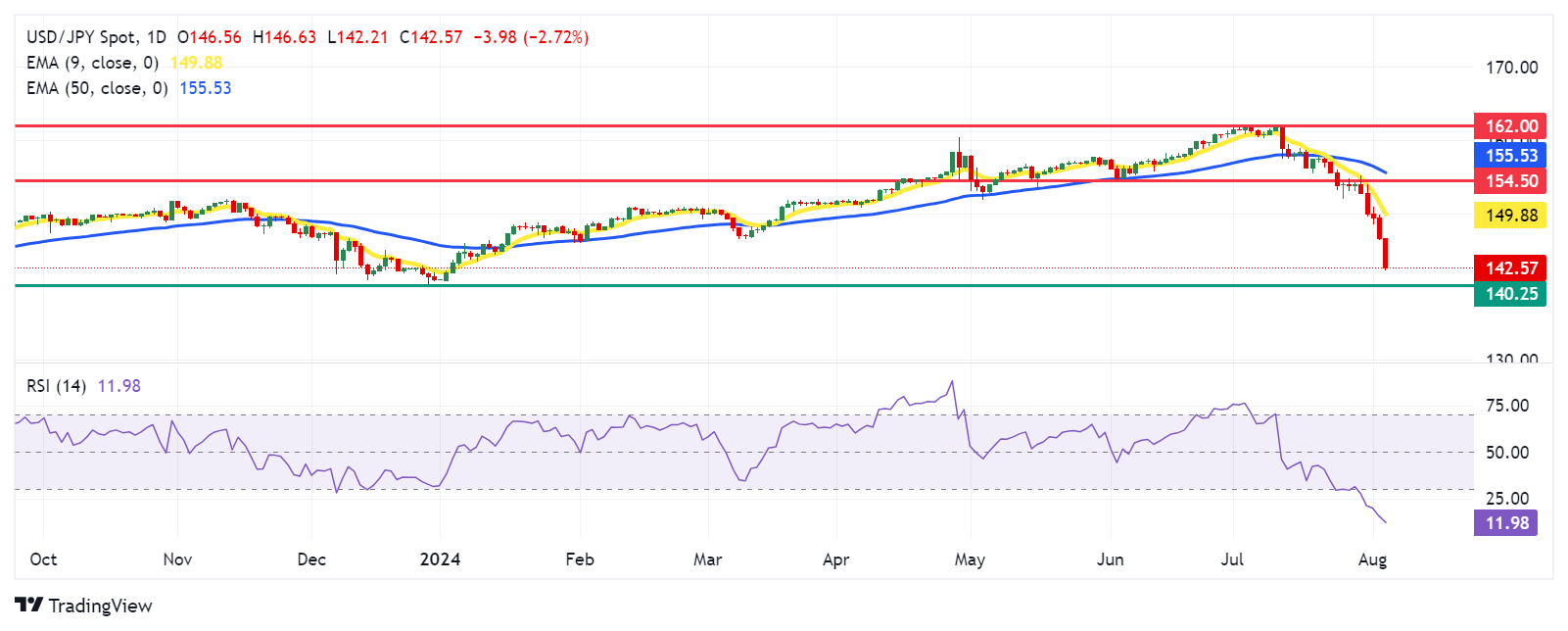Click the 50.00 level on RSI axis
The image size is (1568, 631).
click(1507, 453)
